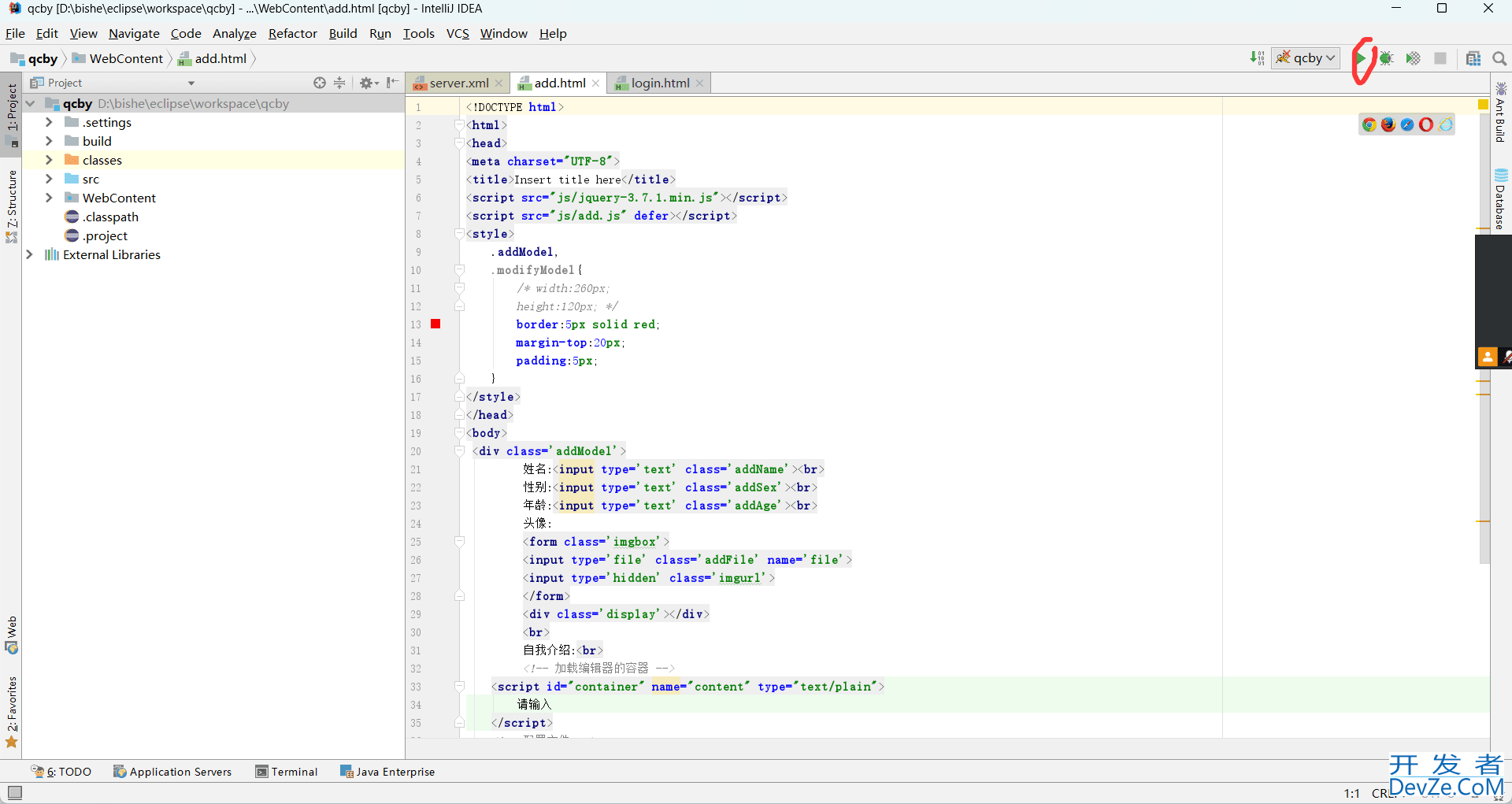The image size is (1512, 804).
Task: Open the File menu
Action: pyautogui.click(x=15, y=33)
